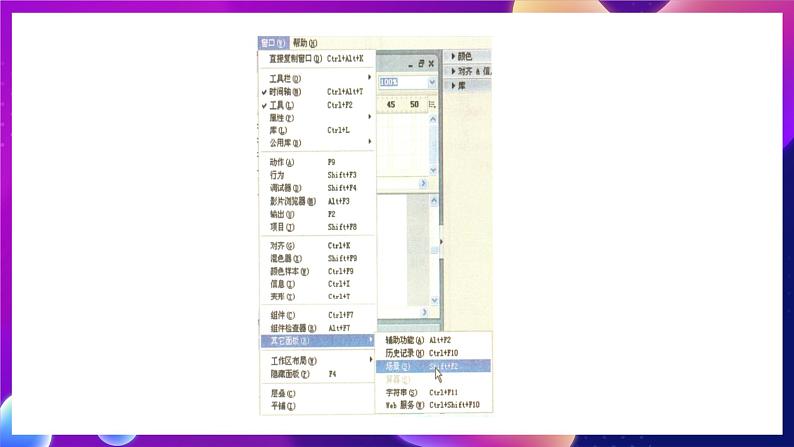Screen dimensions: 794x447
Task: Uncheck the 时间轴(M) menu item
Action: tap(317, 92)
